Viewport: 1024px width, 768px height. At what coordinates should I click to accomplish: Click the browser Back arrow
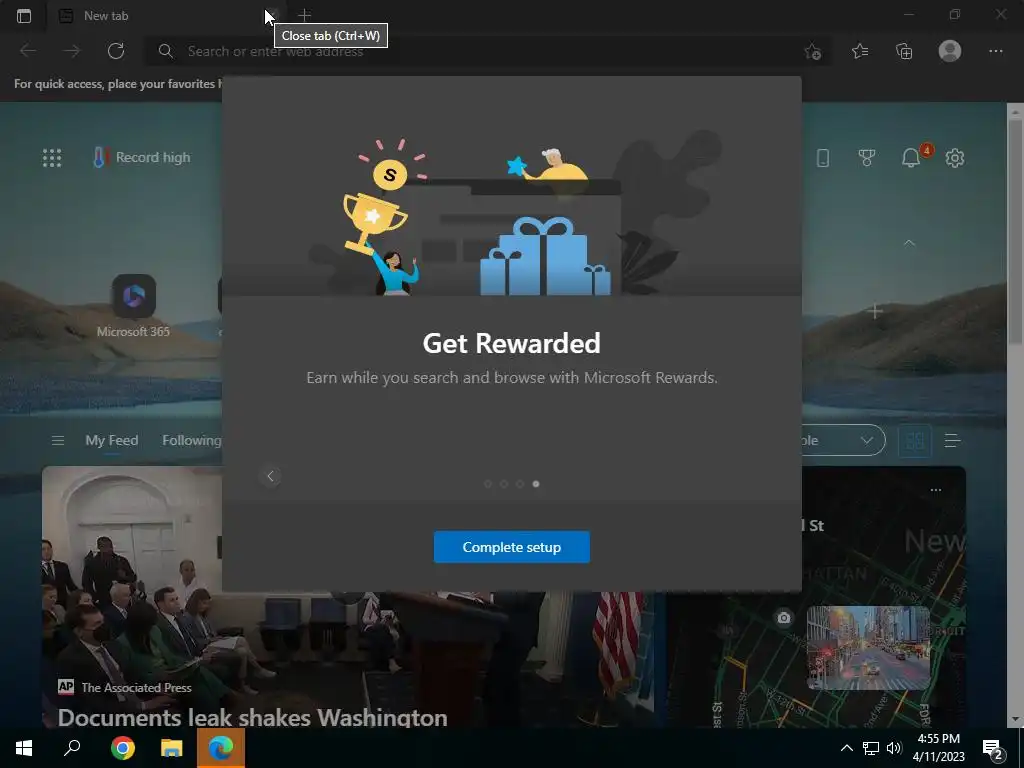[x=28, y=51]
